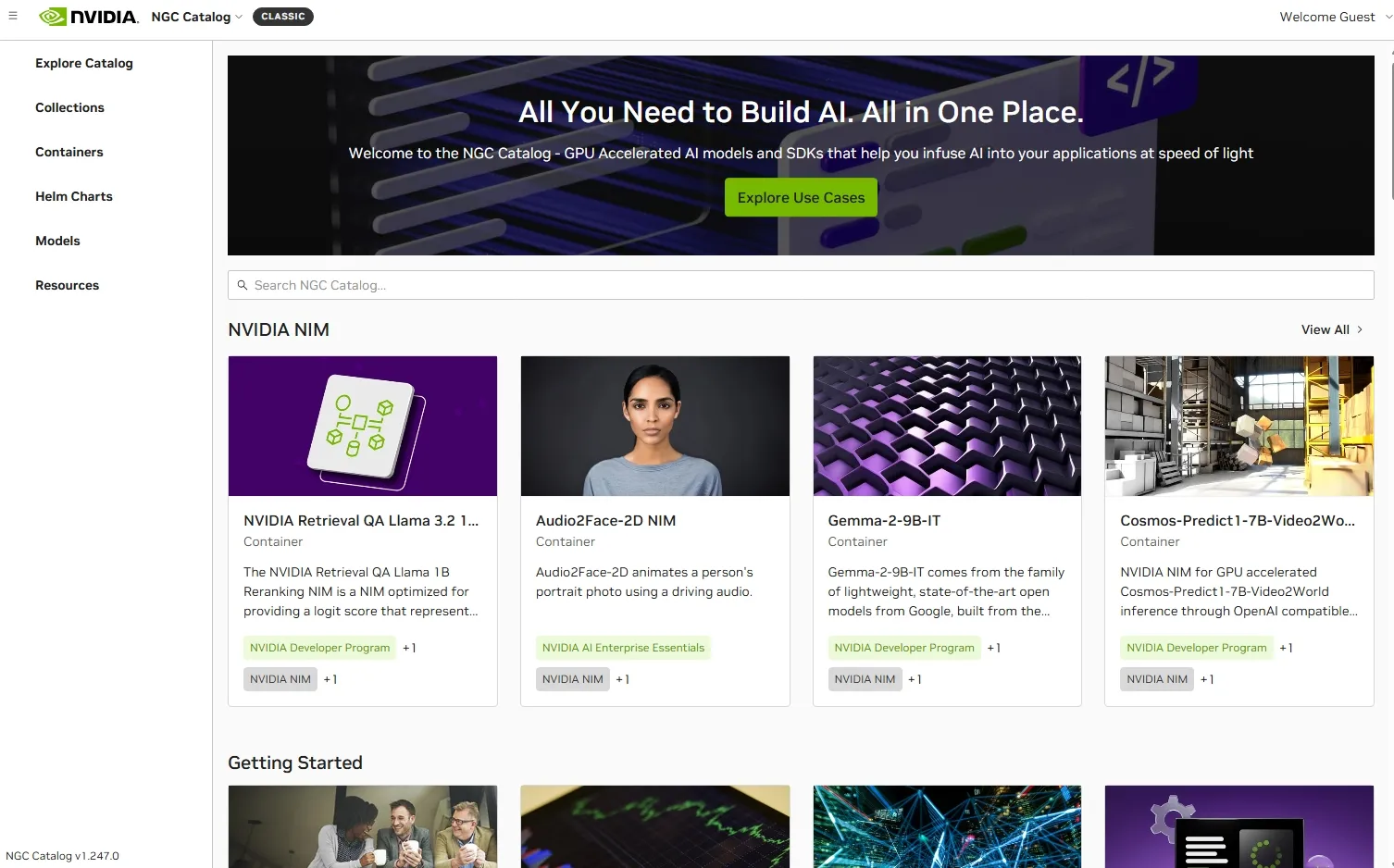Screen dimensions: 1394x868
Task: Open NVIDIA Retrieval QA Llama 3.2 thumbnail
Action: (x=363, y=426)
